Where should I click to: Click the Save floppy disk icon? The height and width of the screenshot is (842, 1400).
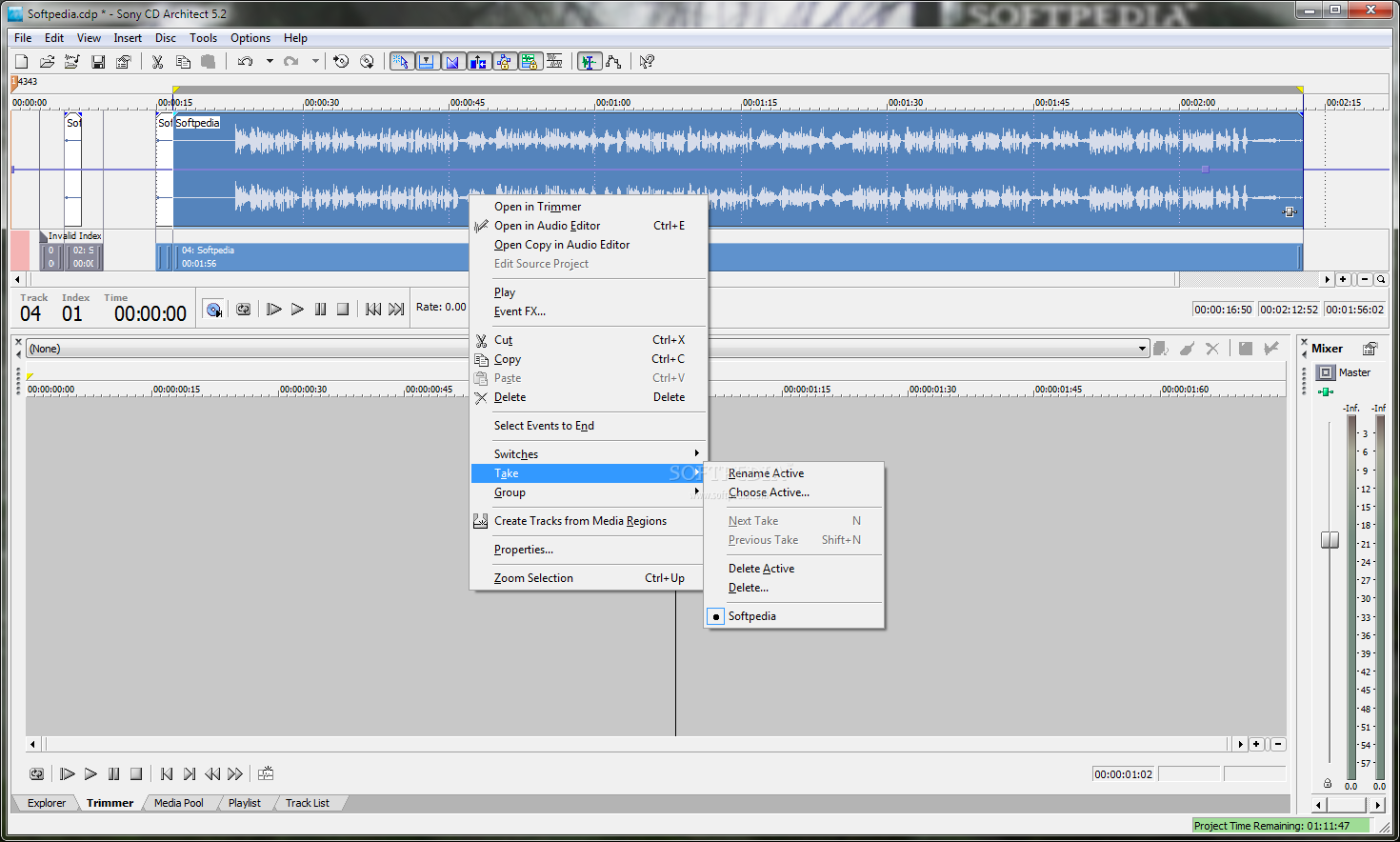[x=98, y=62]
